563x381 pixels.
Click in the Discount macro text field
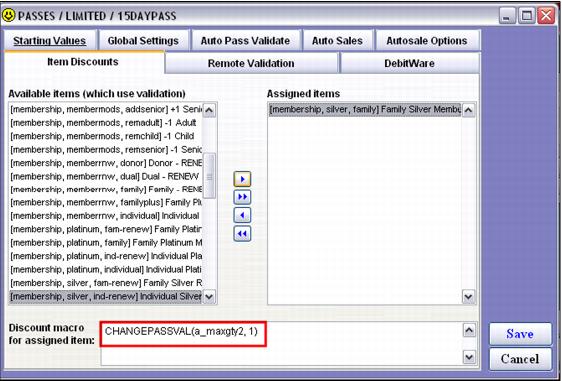click(x=281, y=344)
